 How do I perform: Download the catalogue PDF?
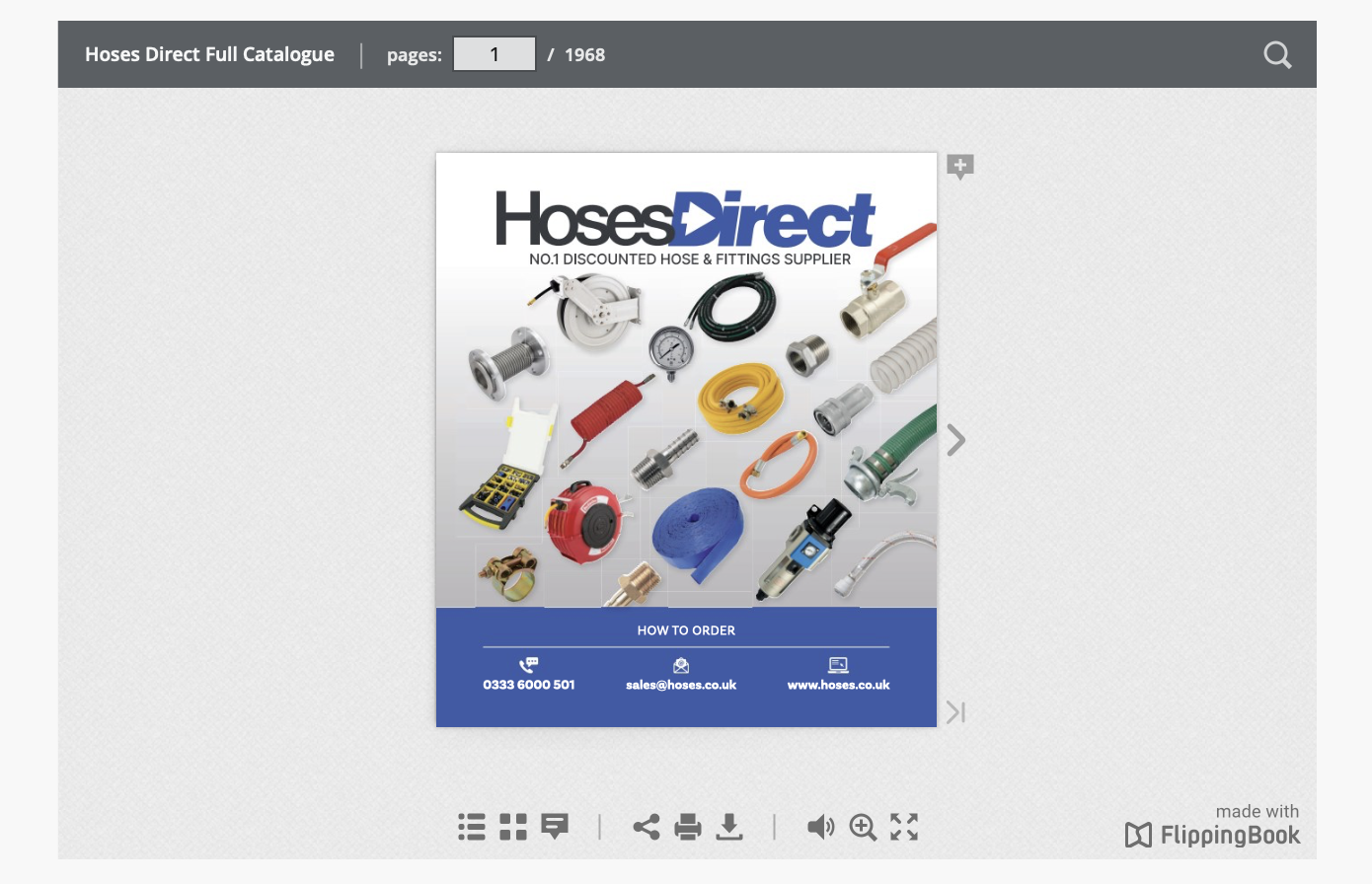pyautogui.click(x=729, y=827)
